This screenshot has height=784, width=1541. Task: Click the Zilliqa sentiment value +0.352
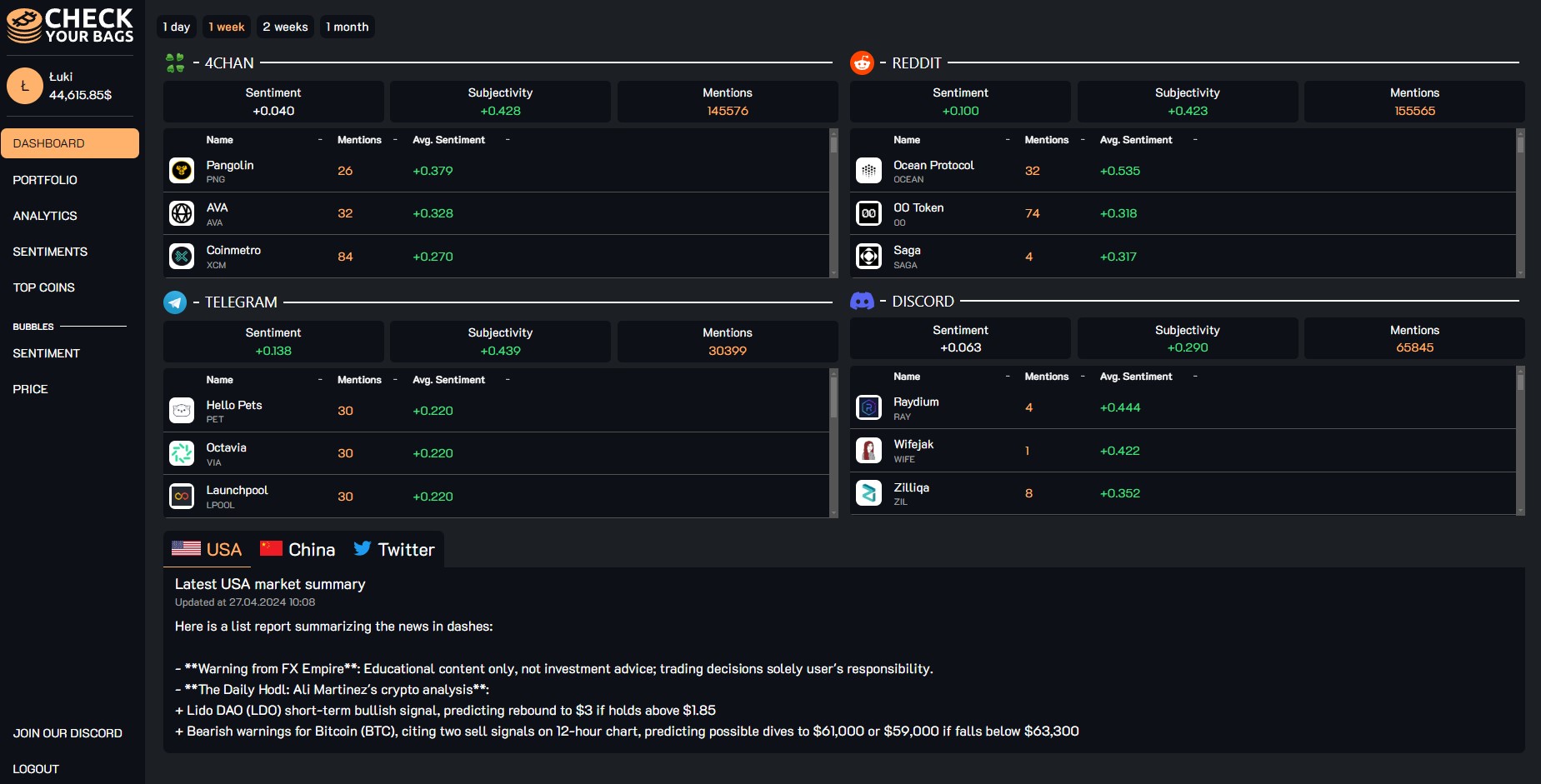click(x=1119, y=493)
